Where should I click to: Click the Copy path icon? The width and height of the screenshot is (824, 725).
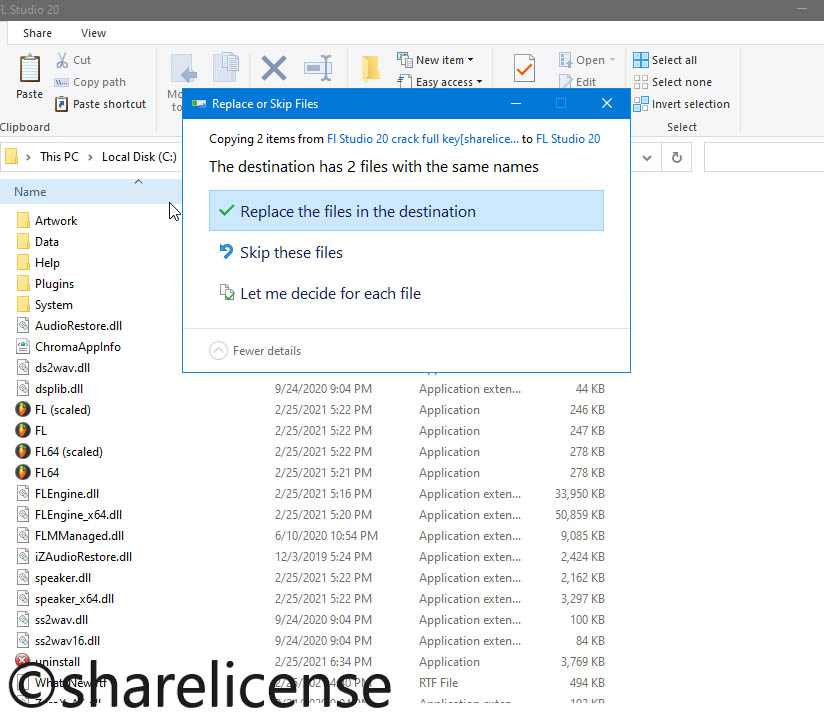pos(61,82)
